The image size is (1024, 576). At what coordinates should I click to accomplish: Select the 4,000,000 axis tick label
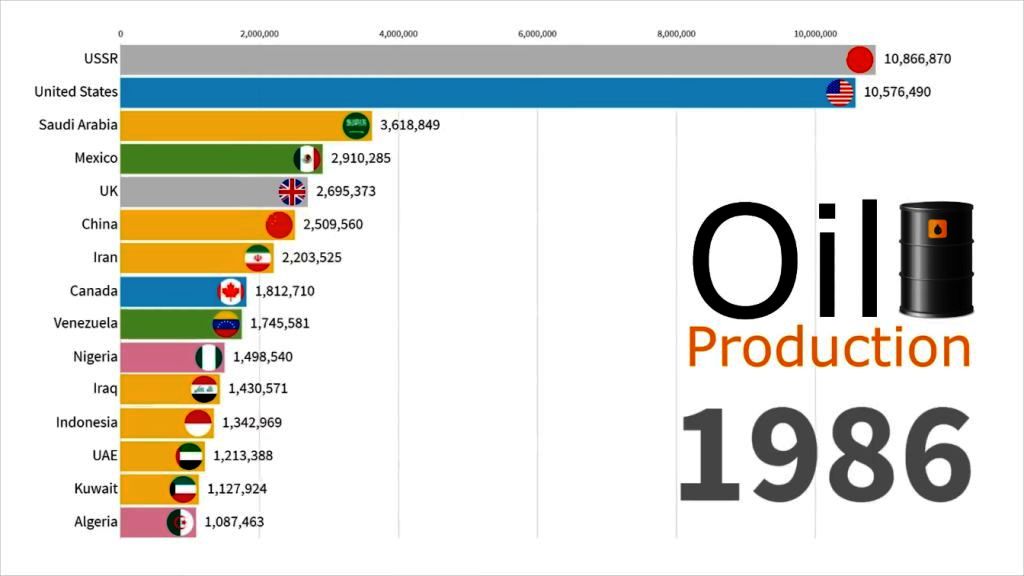398,34
